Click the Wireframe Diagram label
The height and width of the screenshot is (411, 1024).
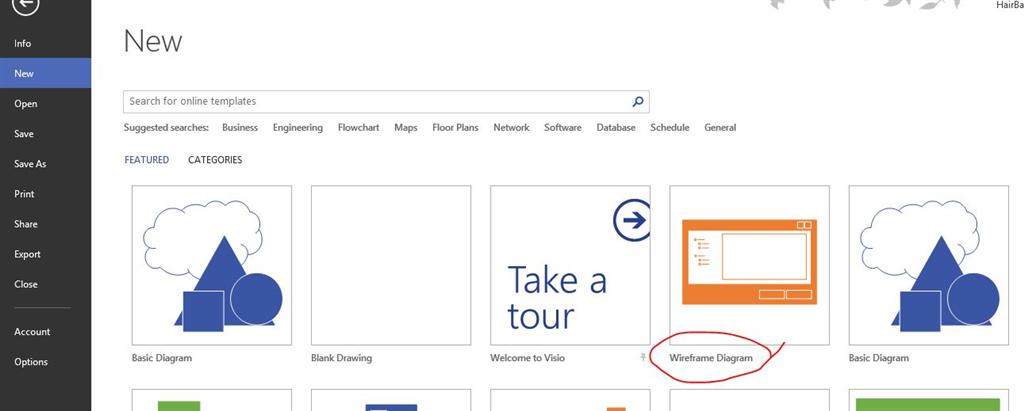click(x=711, y=358)
